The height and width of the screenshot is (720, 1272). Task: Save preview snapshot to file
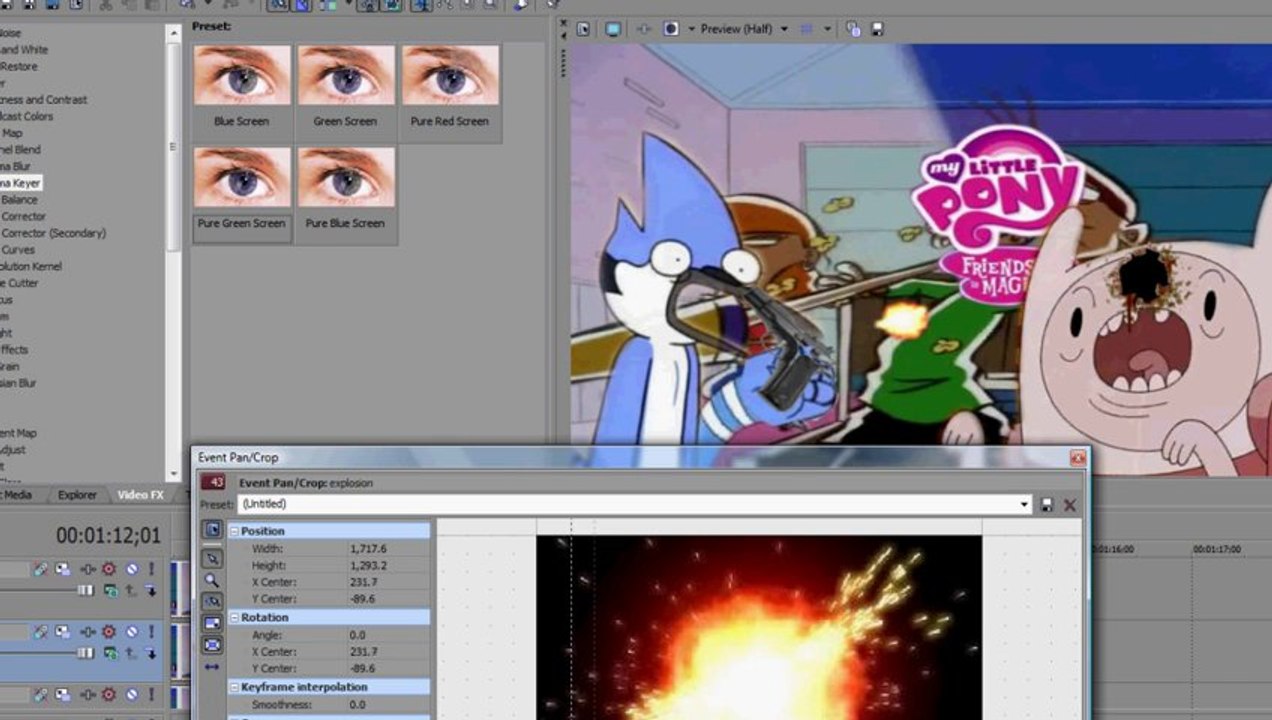877,29
